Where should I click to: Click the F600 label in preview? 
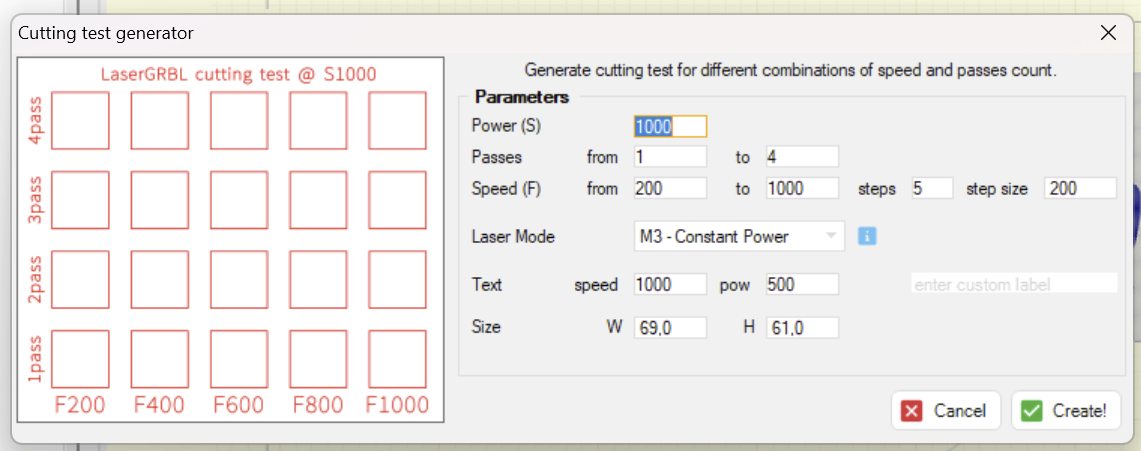(239, 405)
